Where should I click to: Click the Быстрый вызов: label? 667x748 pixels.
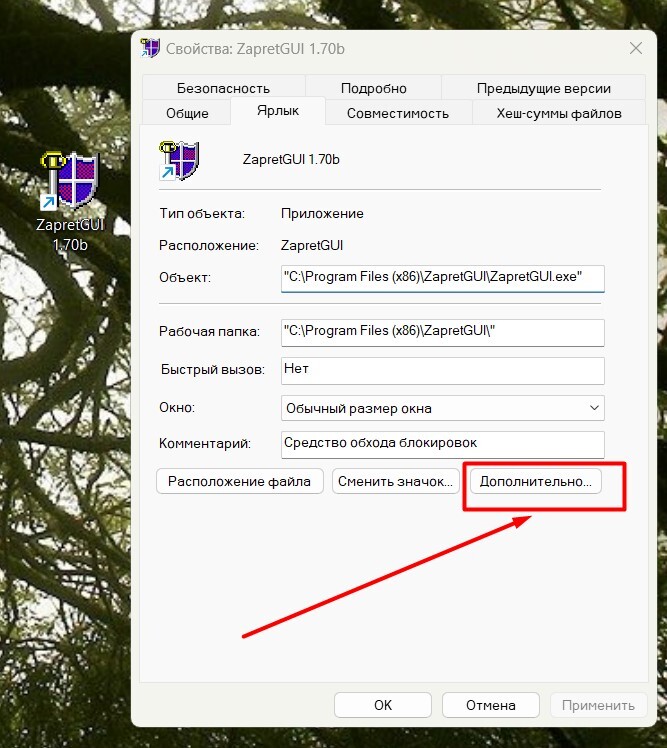212,369
